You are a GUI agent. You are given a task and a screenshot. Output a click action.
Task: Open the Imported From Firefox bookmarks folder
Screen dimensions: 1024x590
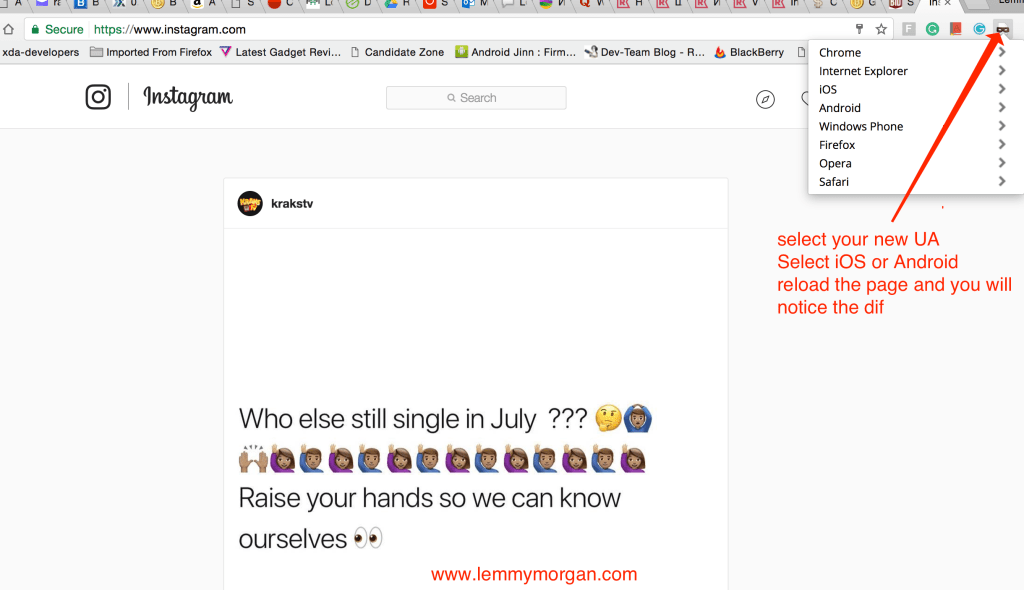[x=151, y=52]
